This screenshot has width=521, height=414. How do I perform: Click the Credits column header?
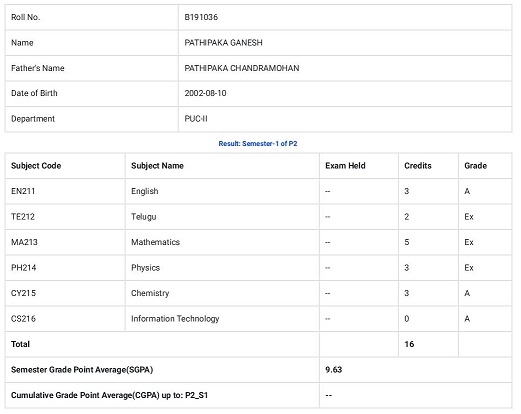tap(418, 166)
